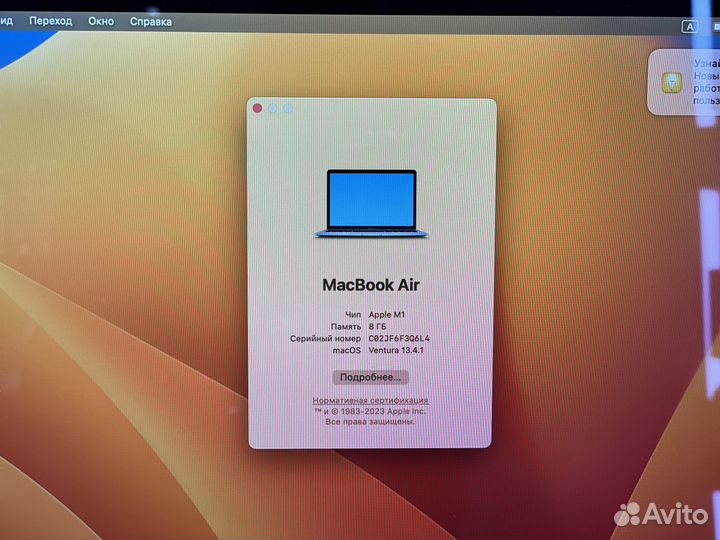The width and height of the screenshot is (720, 540).
Task: Open the Нормативная сертификация link
Action: [370, 400]
